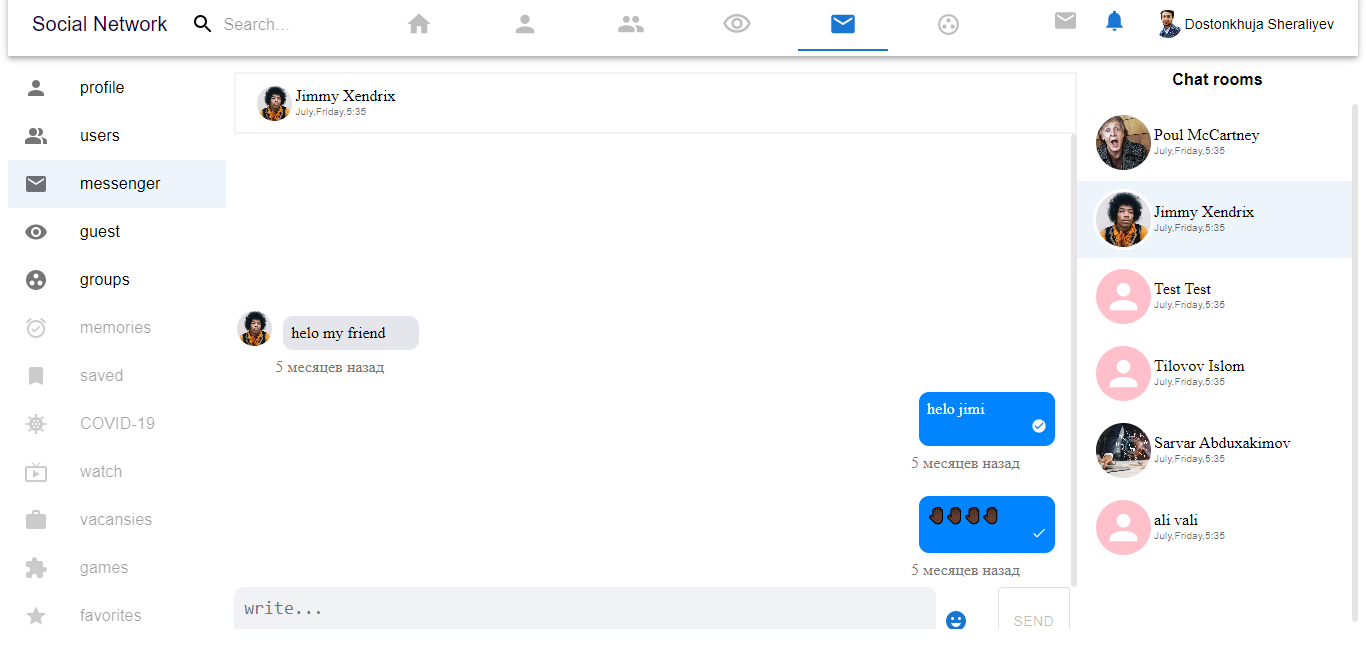1366x656 pixels.
Task: Open the emoji picker smiley icon
Action: [956, 621]
